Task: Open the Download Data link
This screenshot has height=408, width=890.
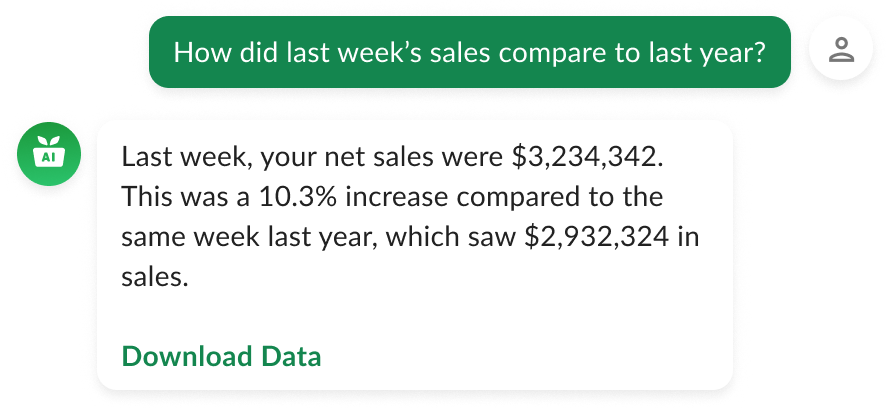Action: [221, 356]
